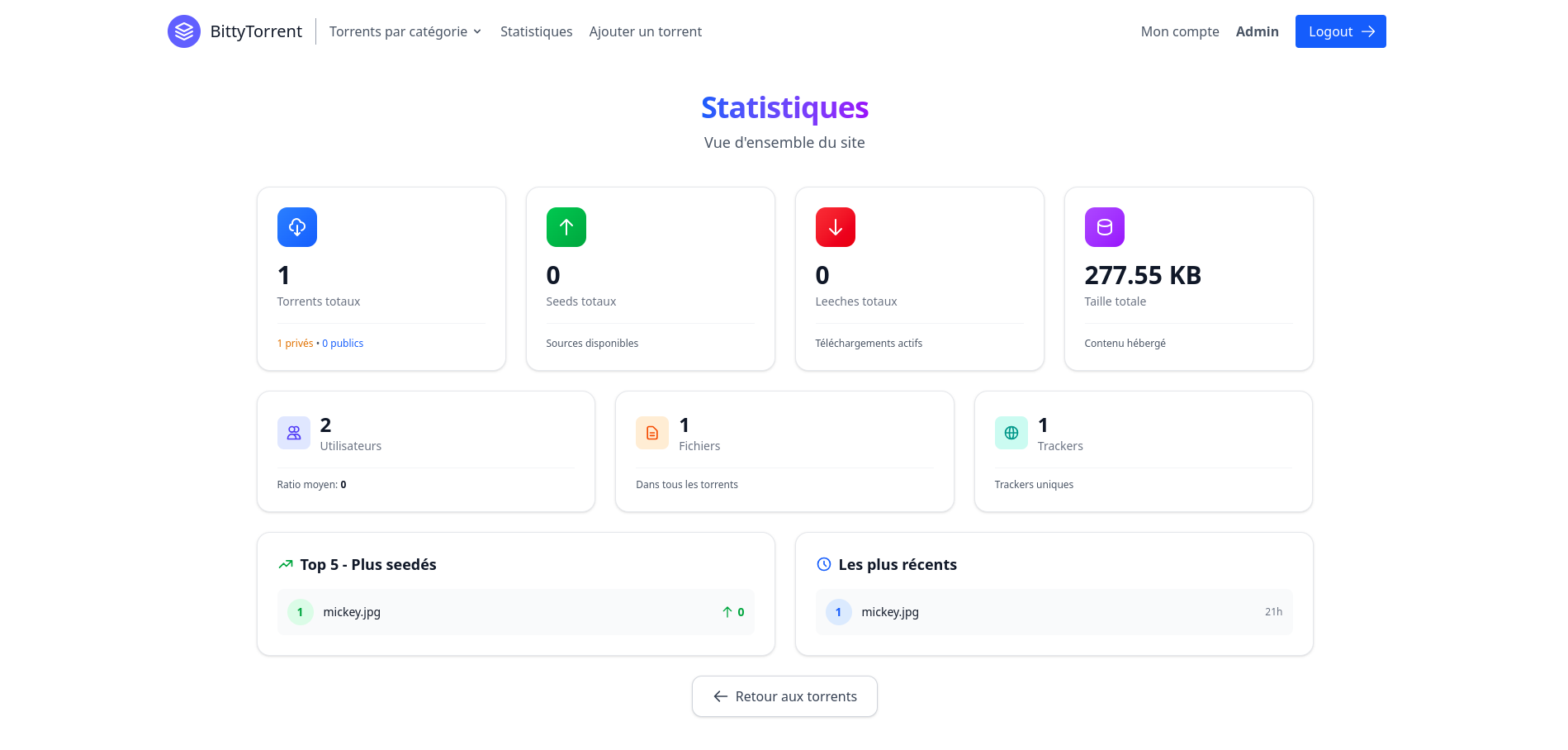1568x750 pixels.
Task: Click green rank badge 1 in Top 5 list
Action: click(x=301, y=612)
